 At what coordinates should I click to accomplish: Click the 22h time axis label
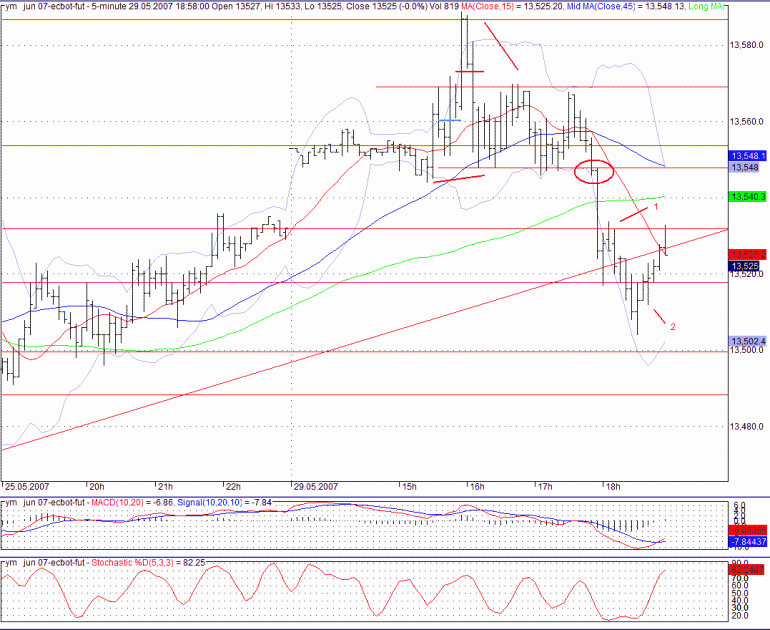pyautogui.click(x=234, y=487)
